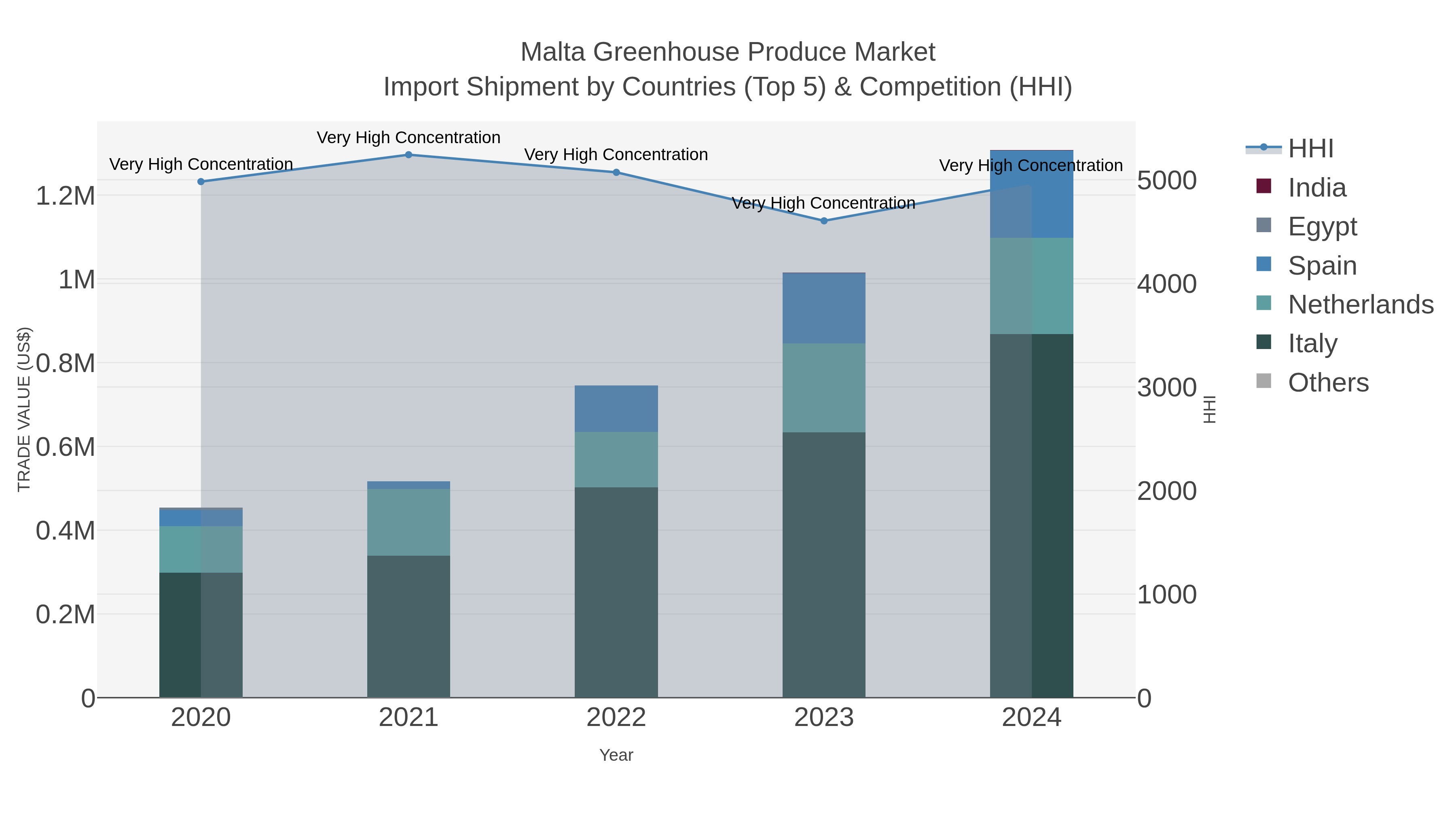
Task: Click the 3000 HHI axis tick
Action: (x=1166, y=388)
